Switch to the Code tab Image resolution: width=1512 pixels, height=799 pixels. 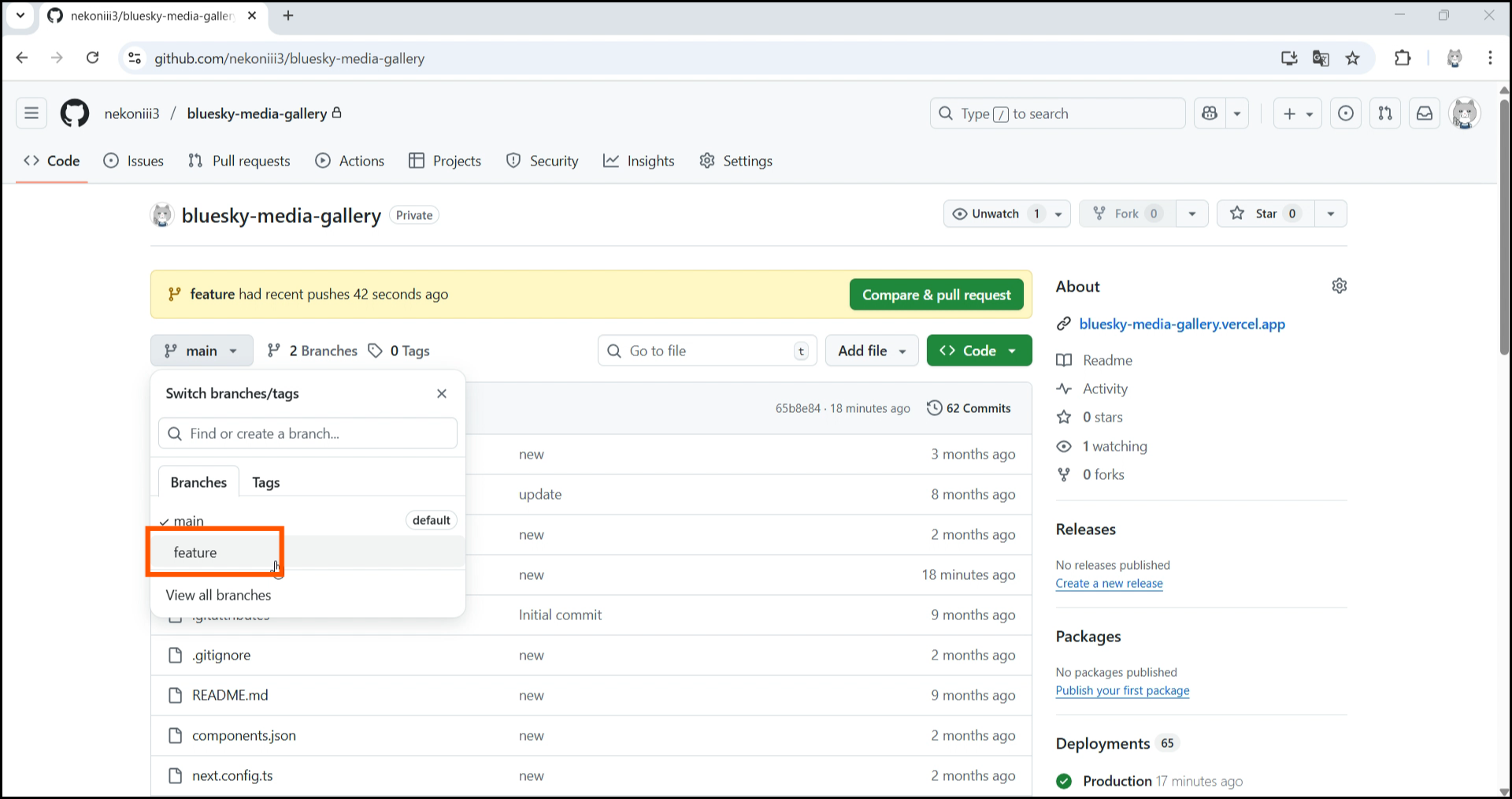coord(52,161)
